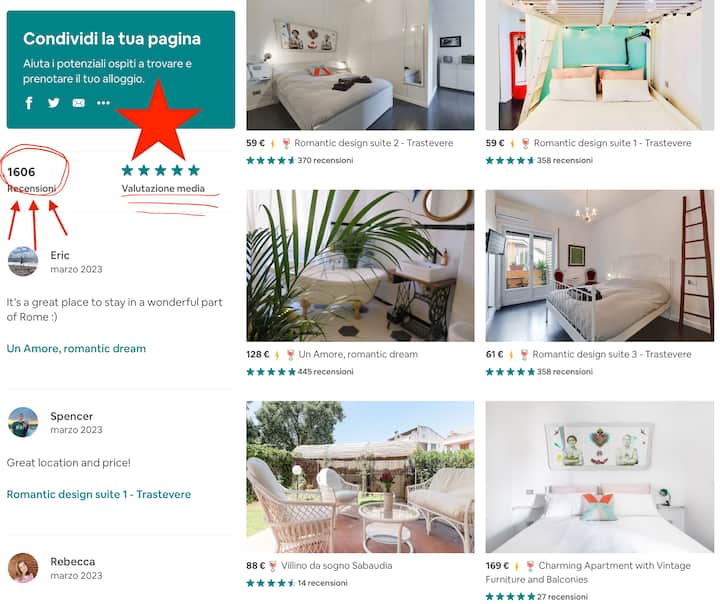Screen dimensions: 720x604
Task: Click Spencer's profile avatar
Action: (23, 422)
